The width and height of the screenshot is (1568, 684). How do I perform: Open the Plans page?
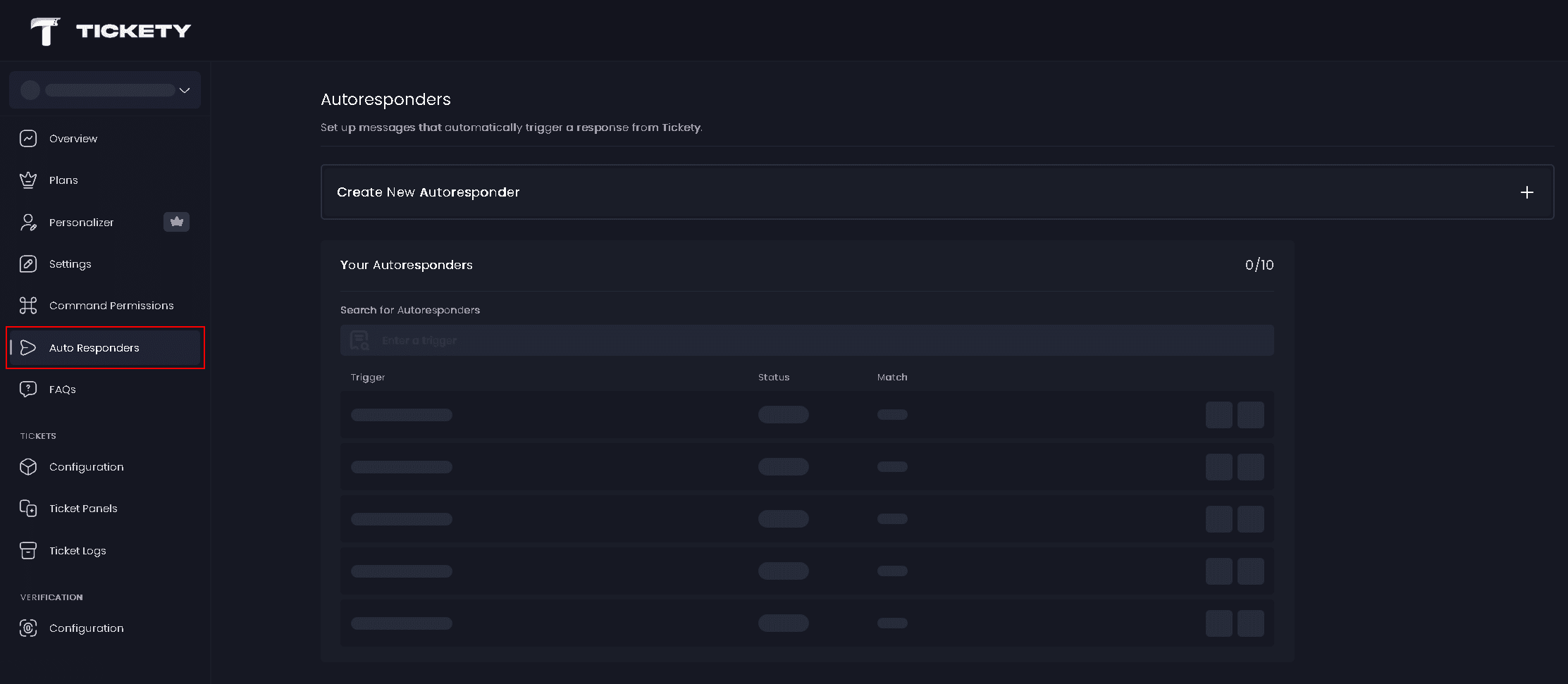pyautogui.click(x=63, y=180)
